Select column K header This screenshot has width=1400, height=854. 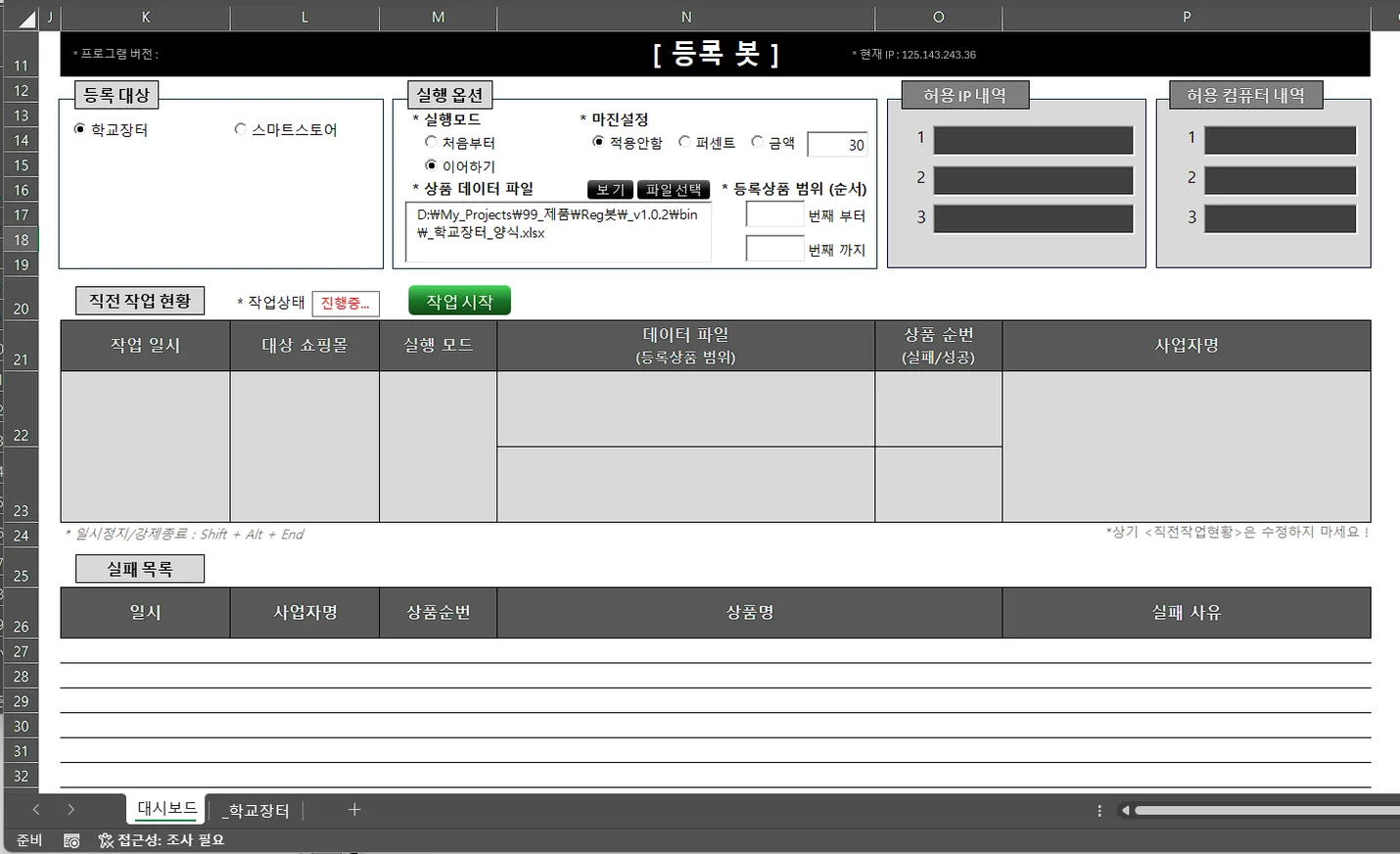[x=146, y=17]
